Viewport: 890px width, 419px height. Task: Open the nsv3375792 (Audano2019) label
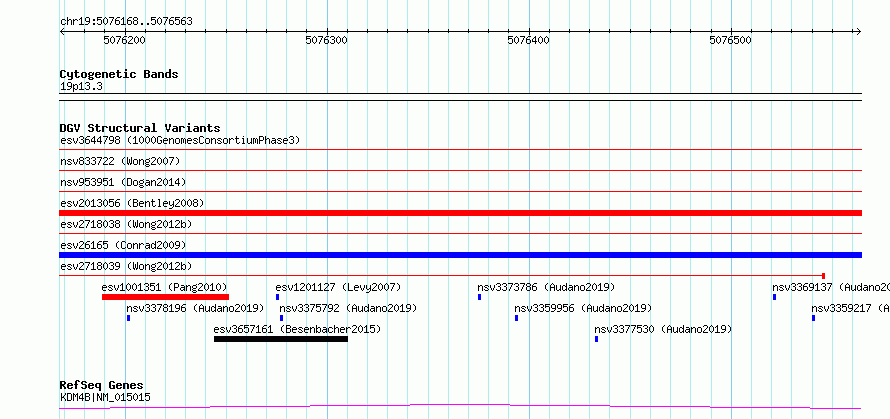point(348,308)
